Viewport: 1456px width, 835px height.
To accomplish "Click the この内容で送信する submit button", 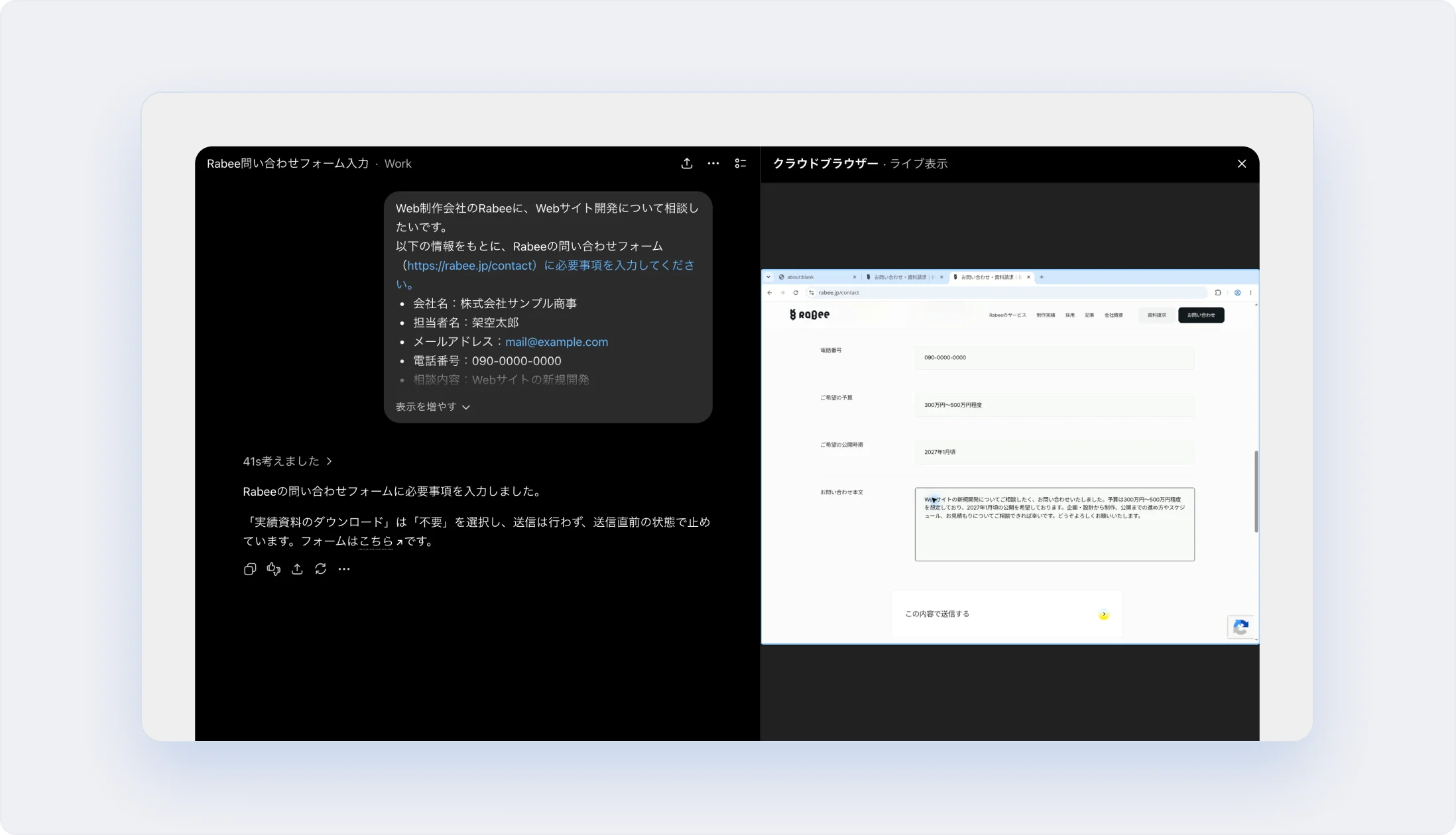I will tap(1007, 614).
